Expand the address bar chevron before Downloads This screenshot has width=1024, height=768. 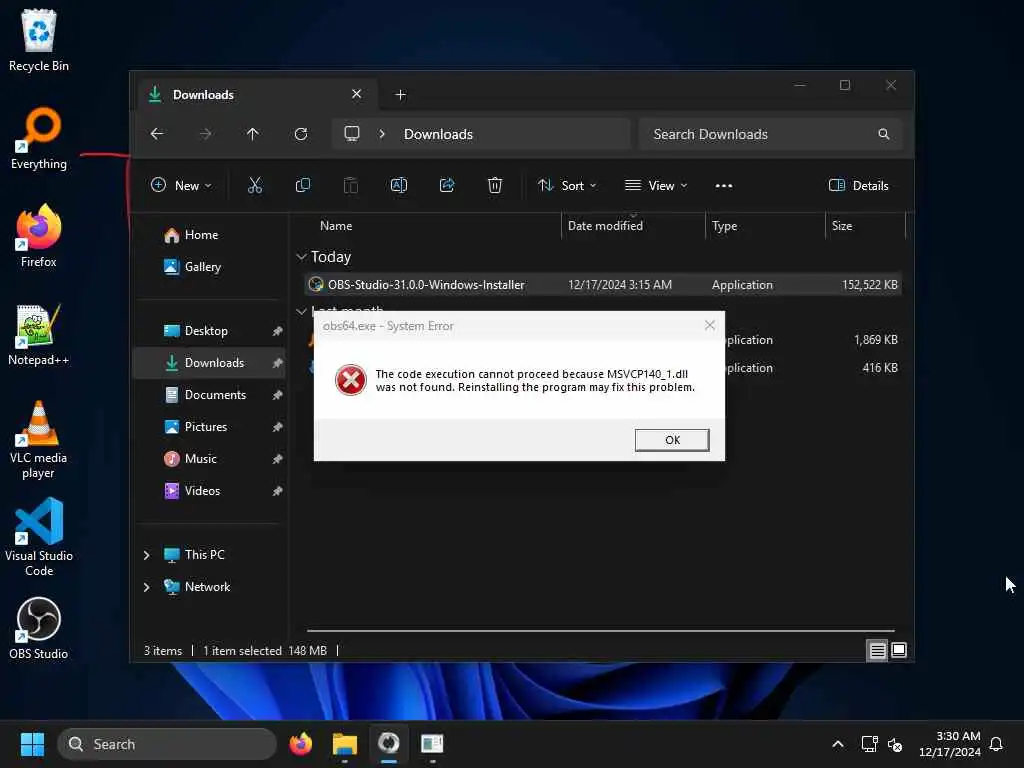coord(382,134)
